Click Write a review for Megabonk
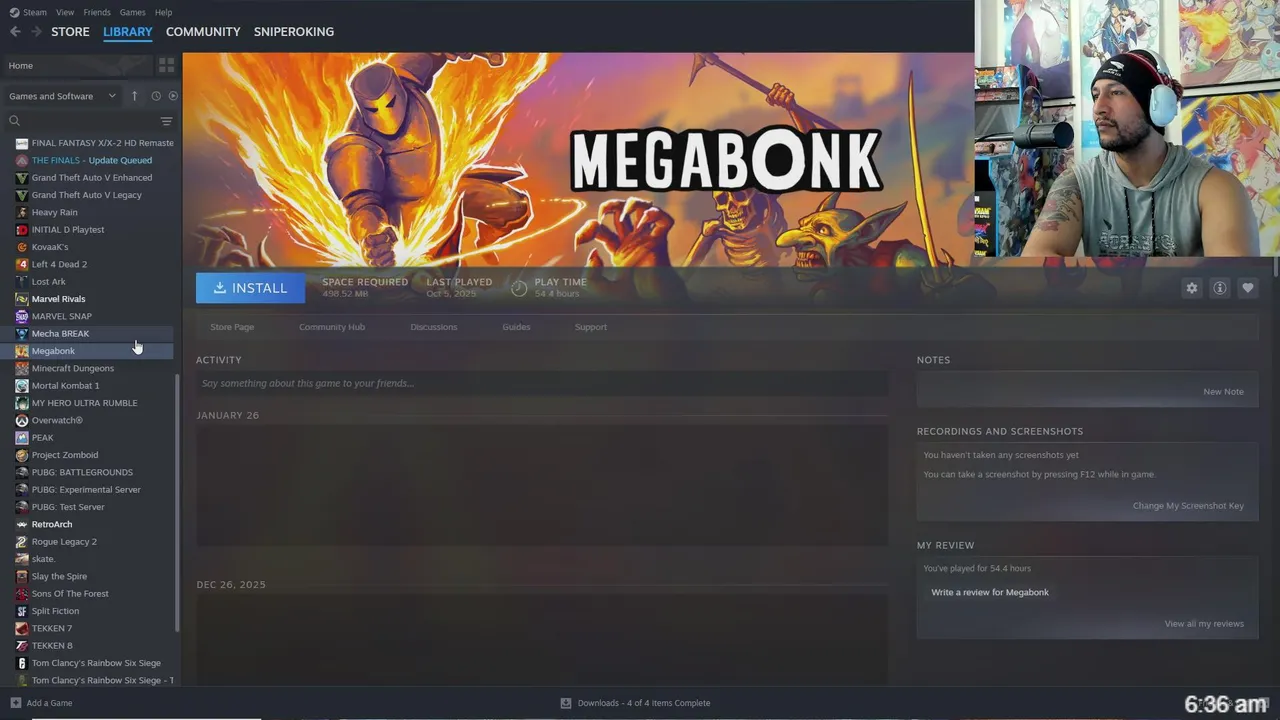The width and height of the screenshot is (1280, 720). [990, 592]
